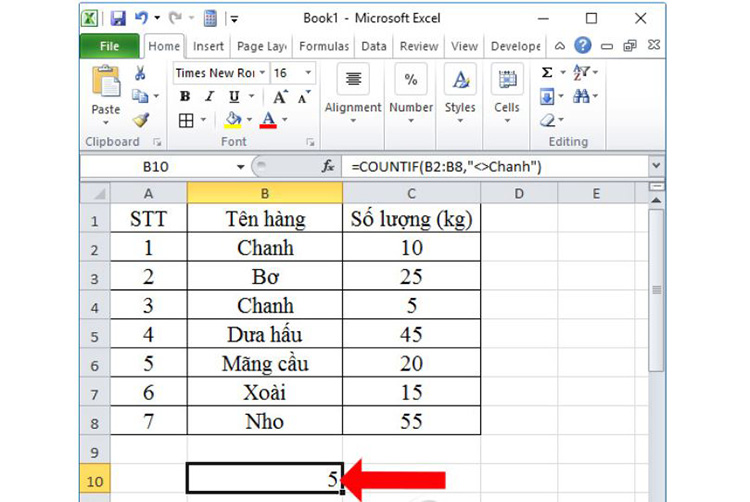Click the calculator icon in quick access toolbar
Screen dimensions: 750x502
[x=210, y=18]
